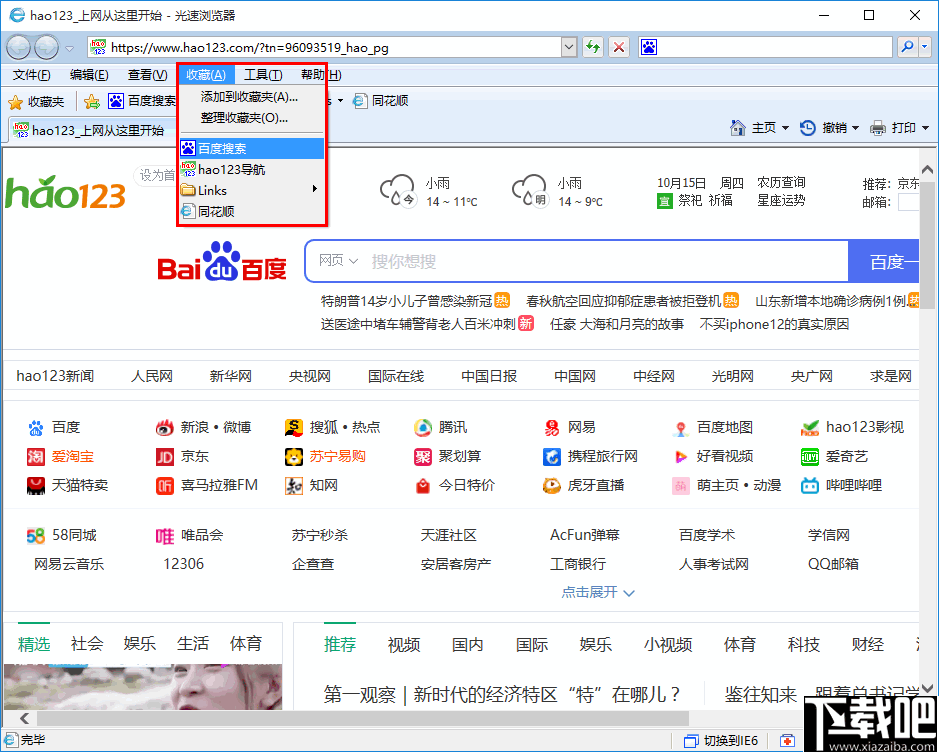Click the 京东 JD icon
Image resolution: width=939 pixels, height=752 pixels.
point(165,457)
